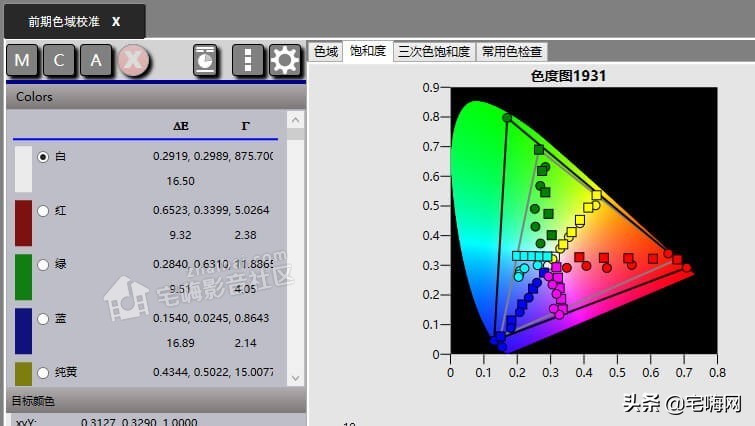Click red ΔE value 9.32

[x=180, y=235]
